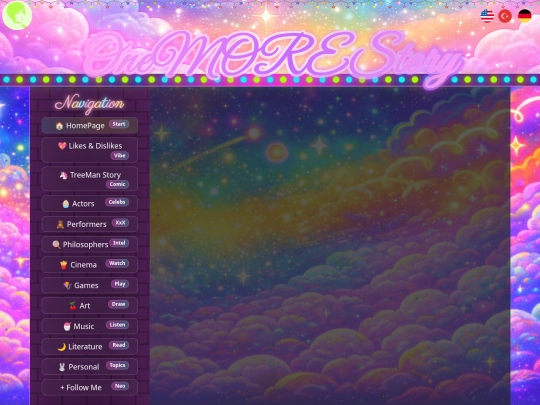Open the Music page
Viewport: 540px width, 405px height.
tap(90, 326)
